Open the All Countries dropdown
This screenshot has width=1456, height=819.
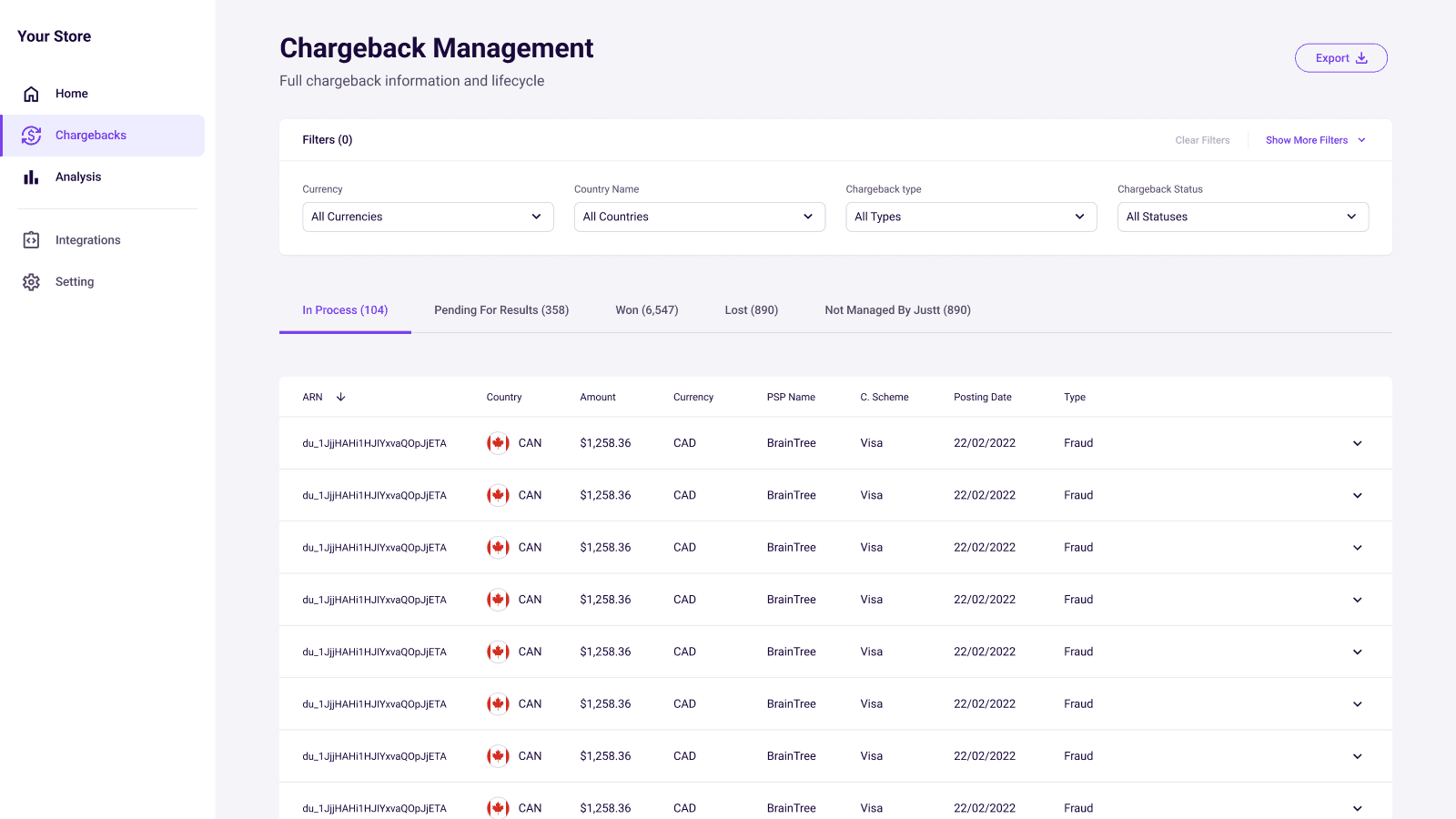coord(699,217)
